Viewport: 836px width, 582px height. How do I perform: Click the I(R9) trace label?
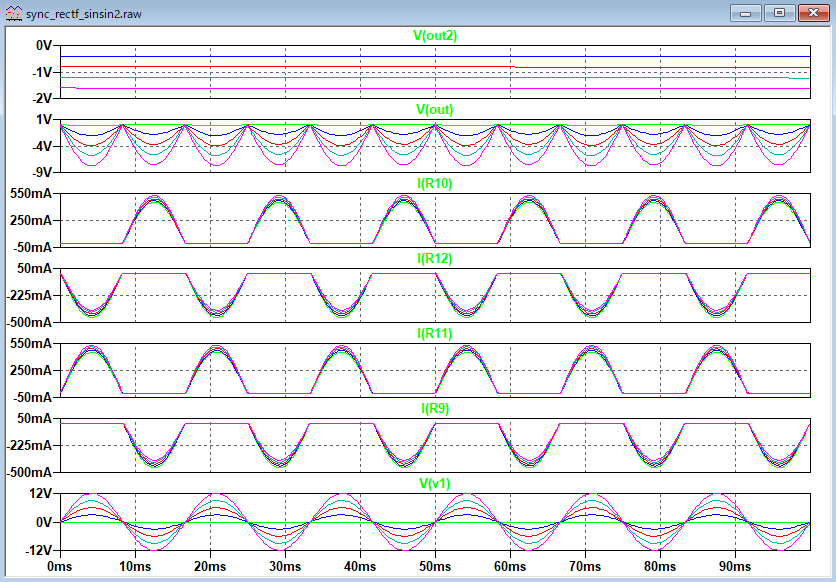click(x=435, y=408)
